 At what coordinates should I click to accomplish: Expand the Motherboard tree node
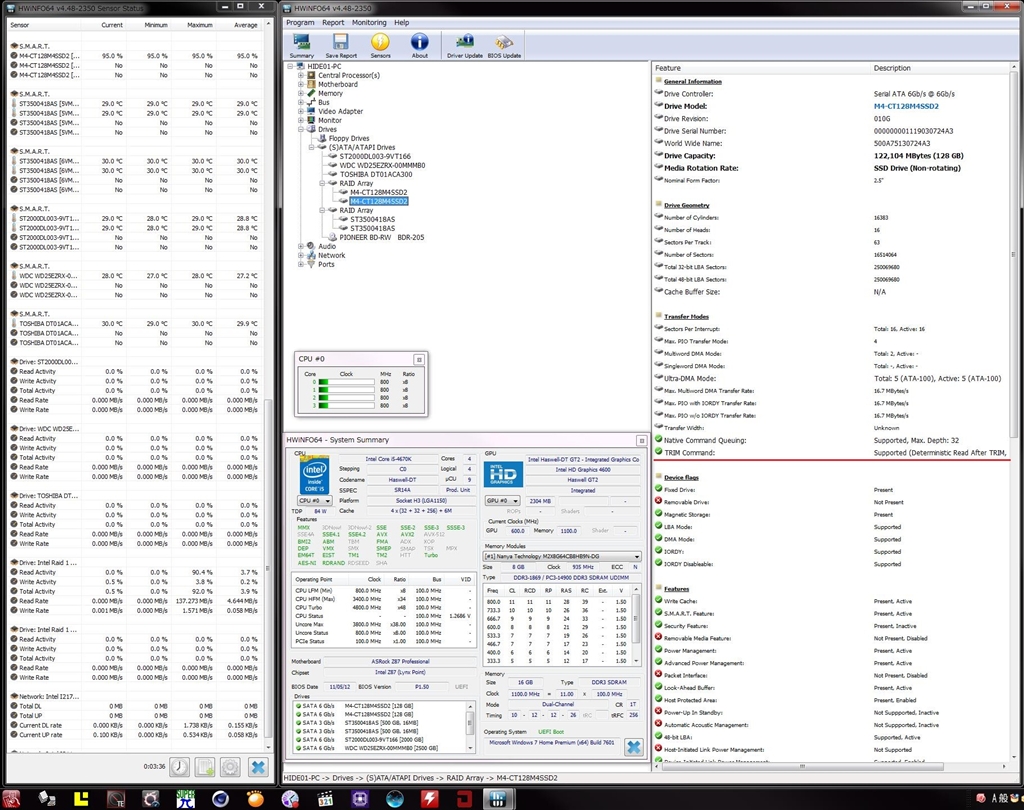point(301,84)
